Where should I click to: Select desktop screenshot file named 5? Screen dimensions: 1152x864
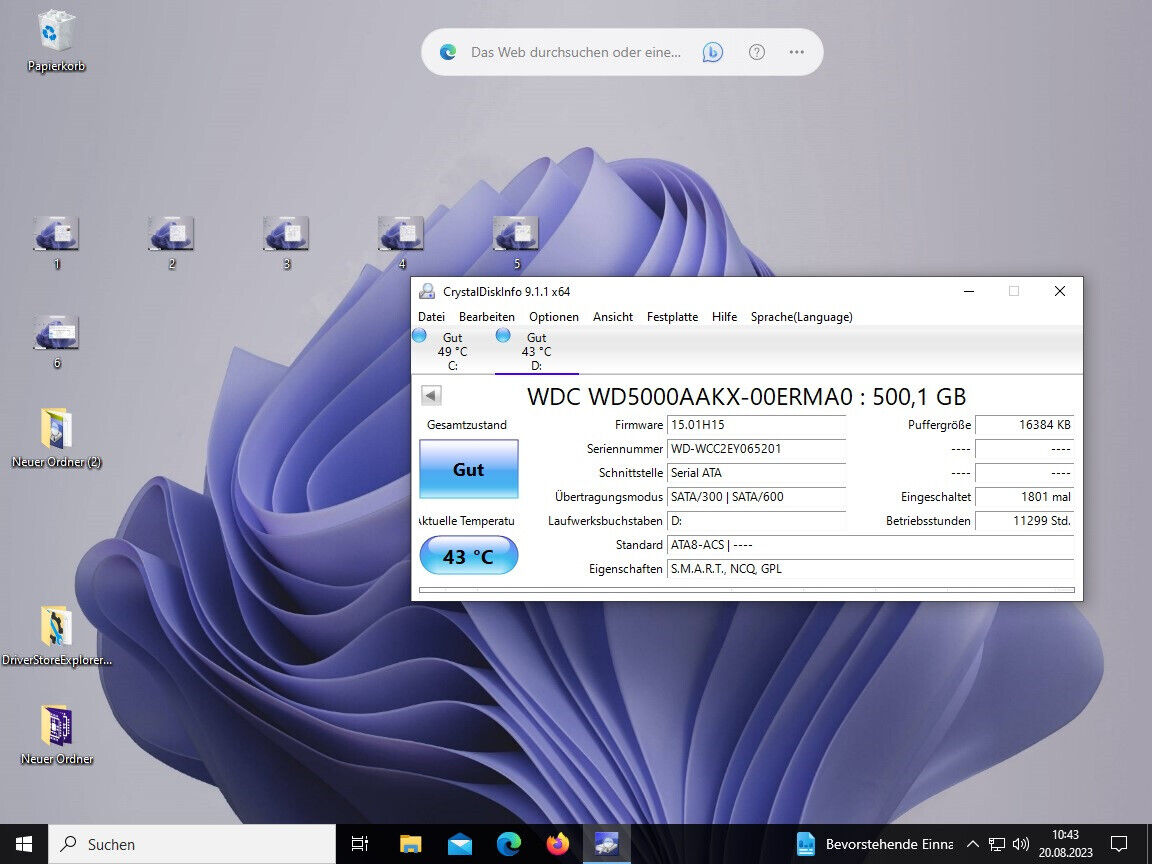pos(516,242)
